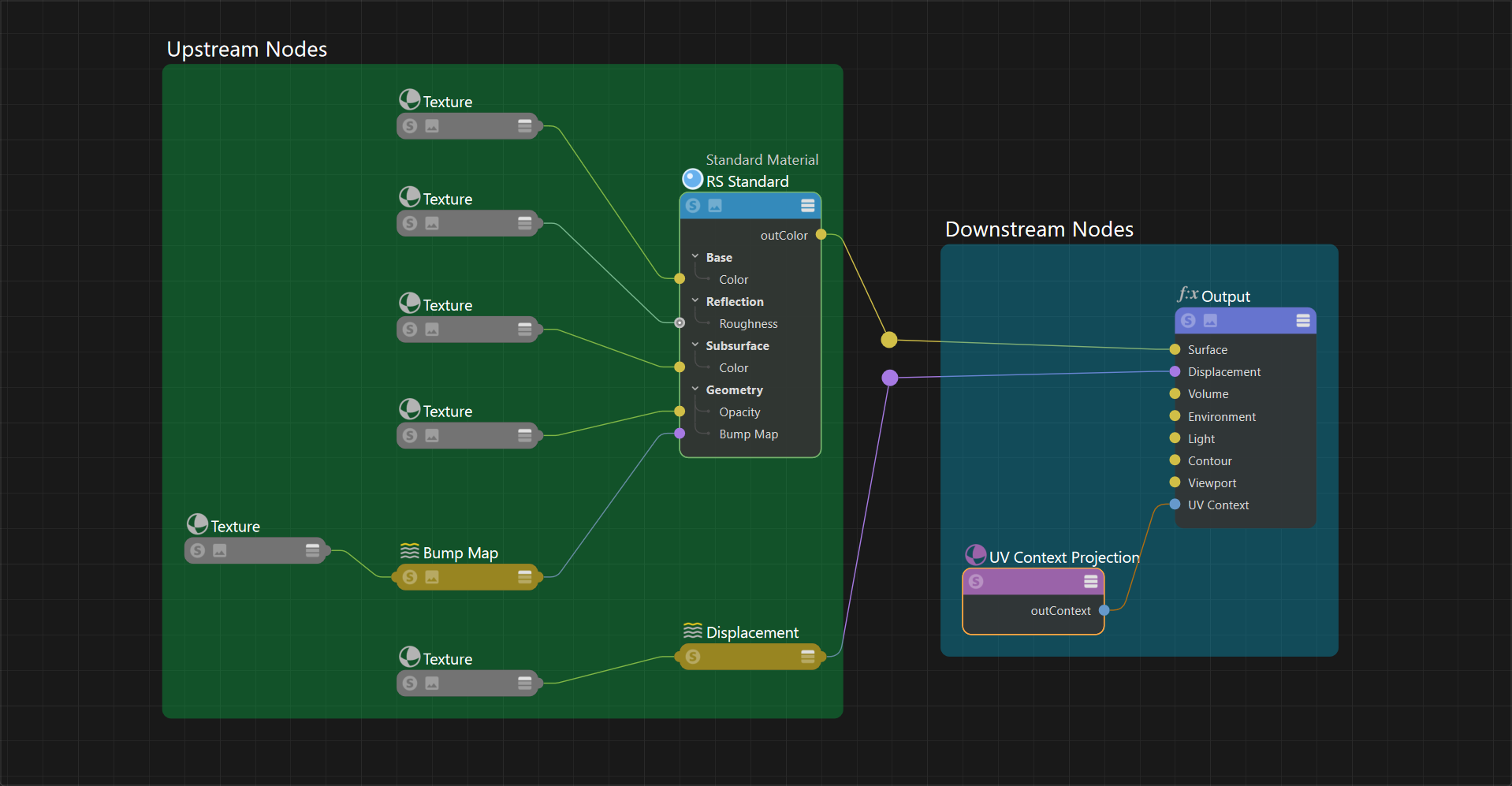Click the purple wire reroute dot
The image size is (1512, 786).
click(x=890, y=378)
